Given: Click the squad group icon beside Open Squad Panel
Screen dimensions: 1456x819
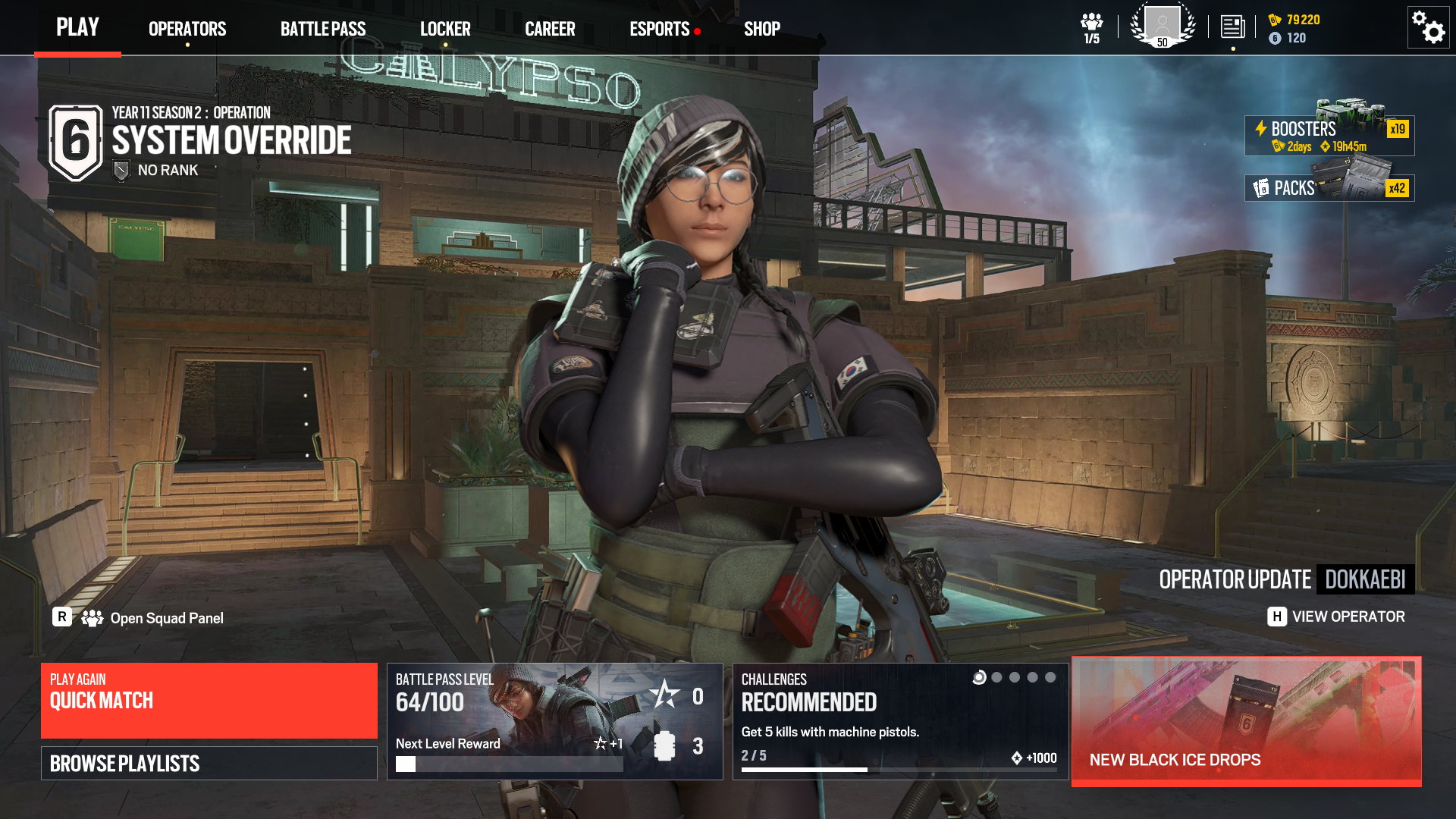Looking at the screenshot, I should 93,618.
